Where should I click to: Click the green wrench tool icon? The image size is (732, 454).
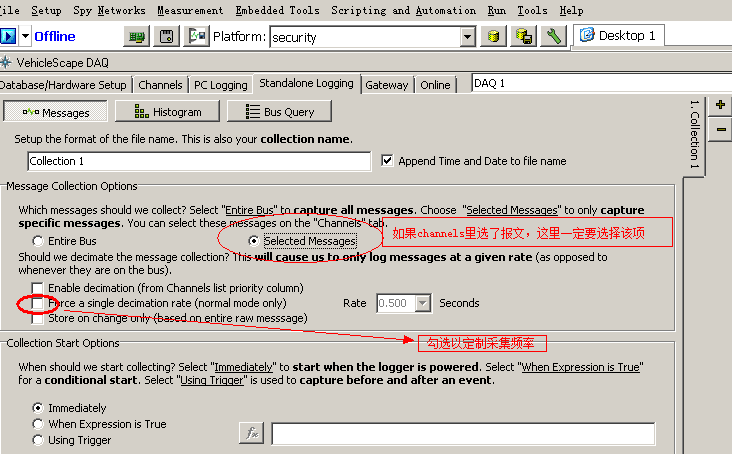coord(554,36)
